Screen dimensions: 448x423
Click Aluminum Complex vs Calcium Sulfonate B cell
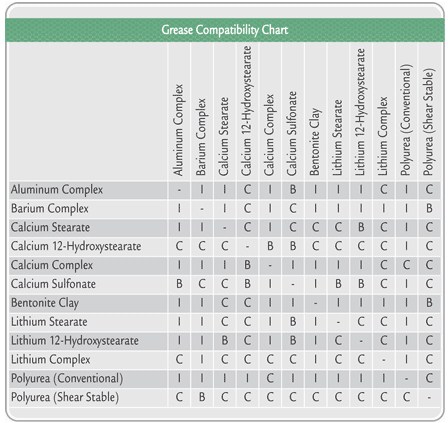click(293, 190)
